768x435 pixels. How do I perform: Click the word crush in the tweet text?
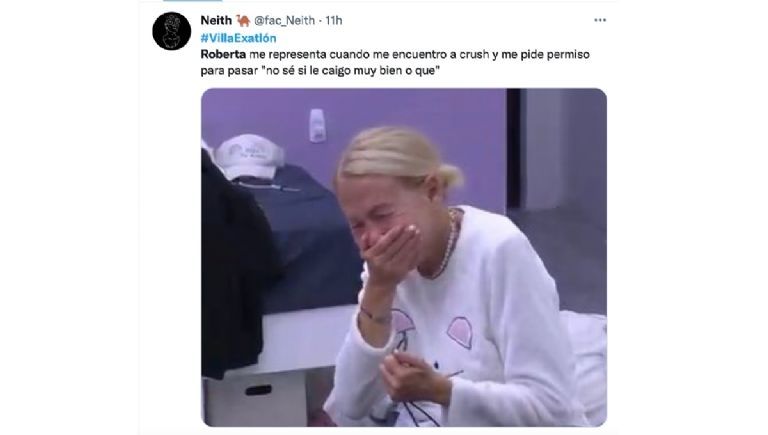[x=475, y=54]
